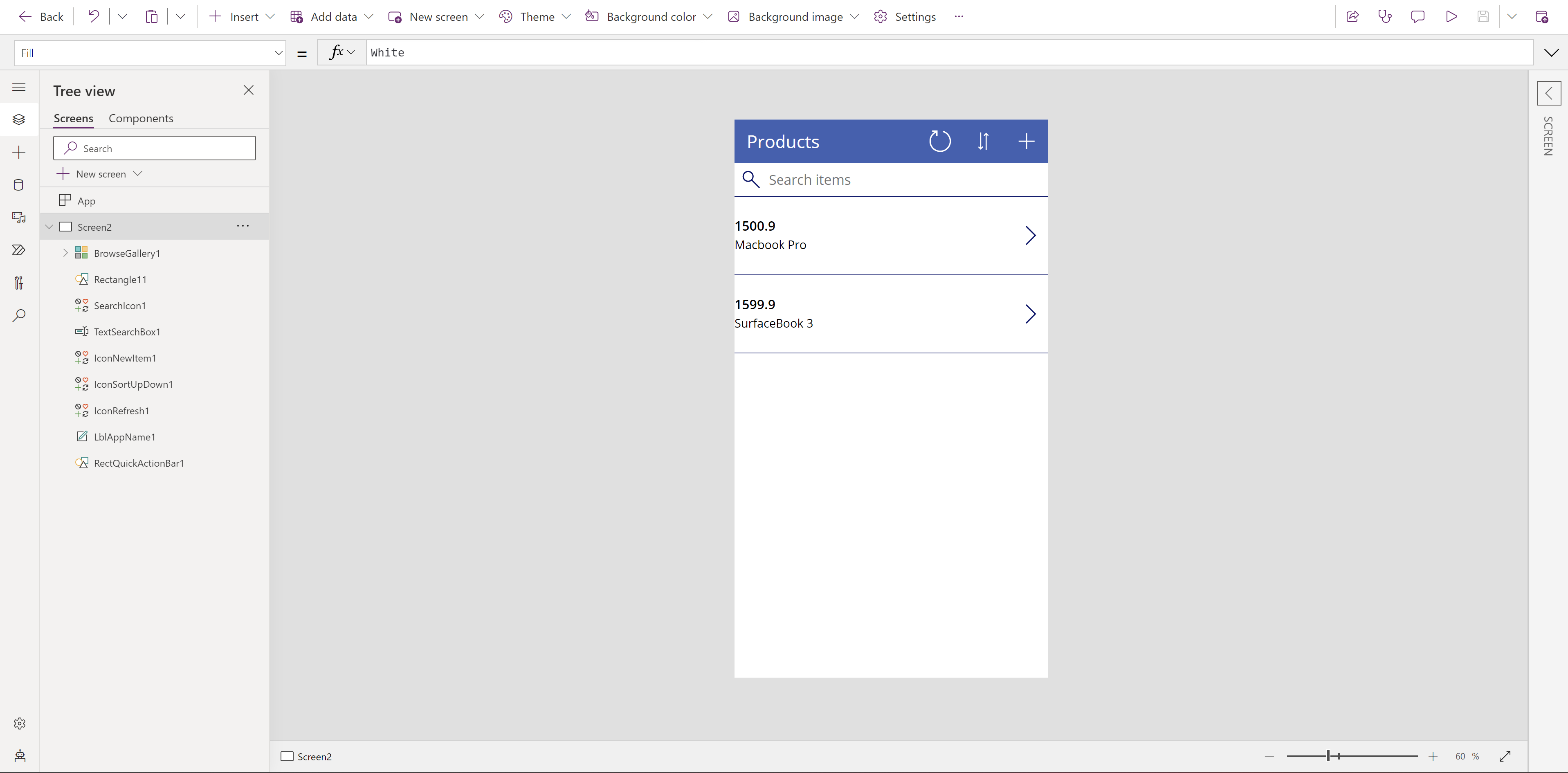Click the SearchIcon1 in tree view
This screenshot has width=1568, height=773.
(x=119, y=305)
